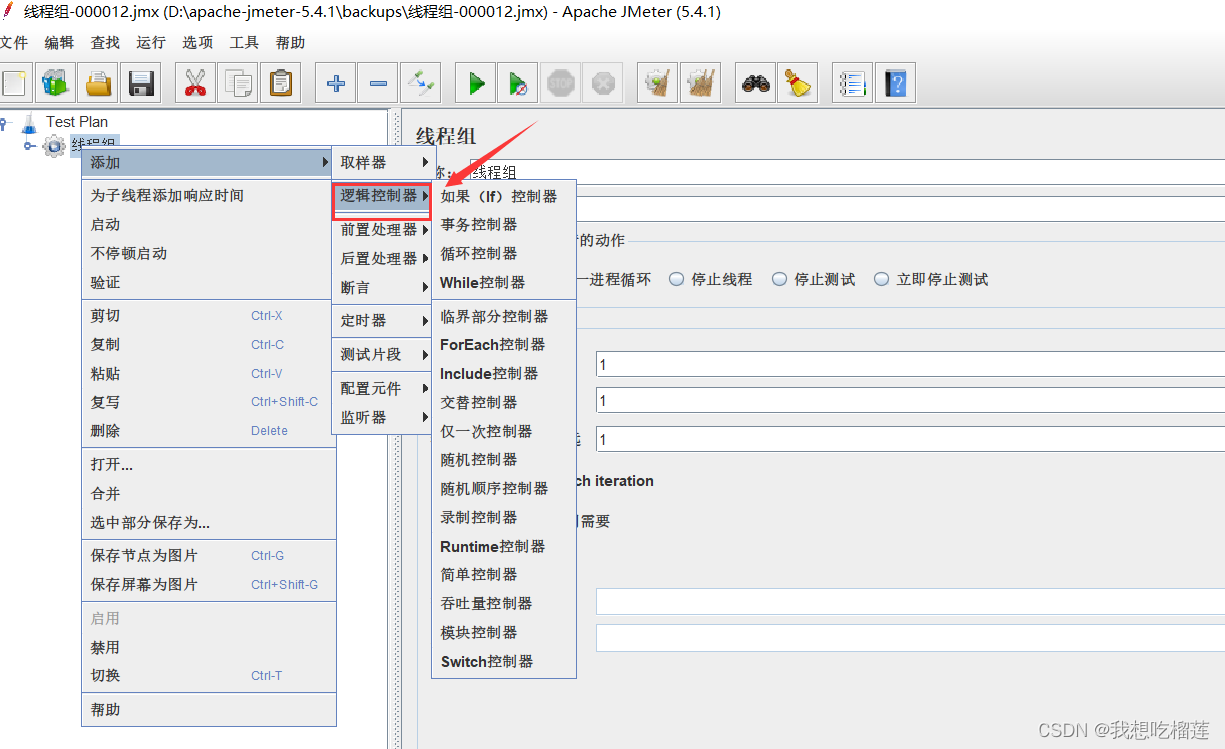Open the 查找 menu
1225x749 pixels.
click(x=105, y=42)
